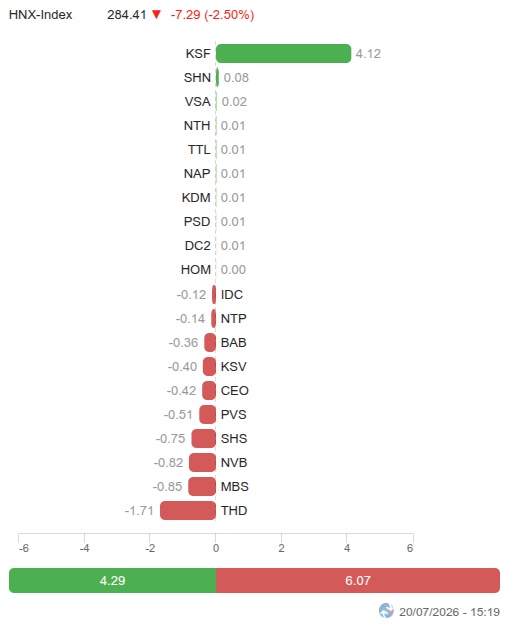Select the red BAB bar
Image resolution: width=506 pixels, height=626 pixels.
pyautogui.click(x=210, y=343)
